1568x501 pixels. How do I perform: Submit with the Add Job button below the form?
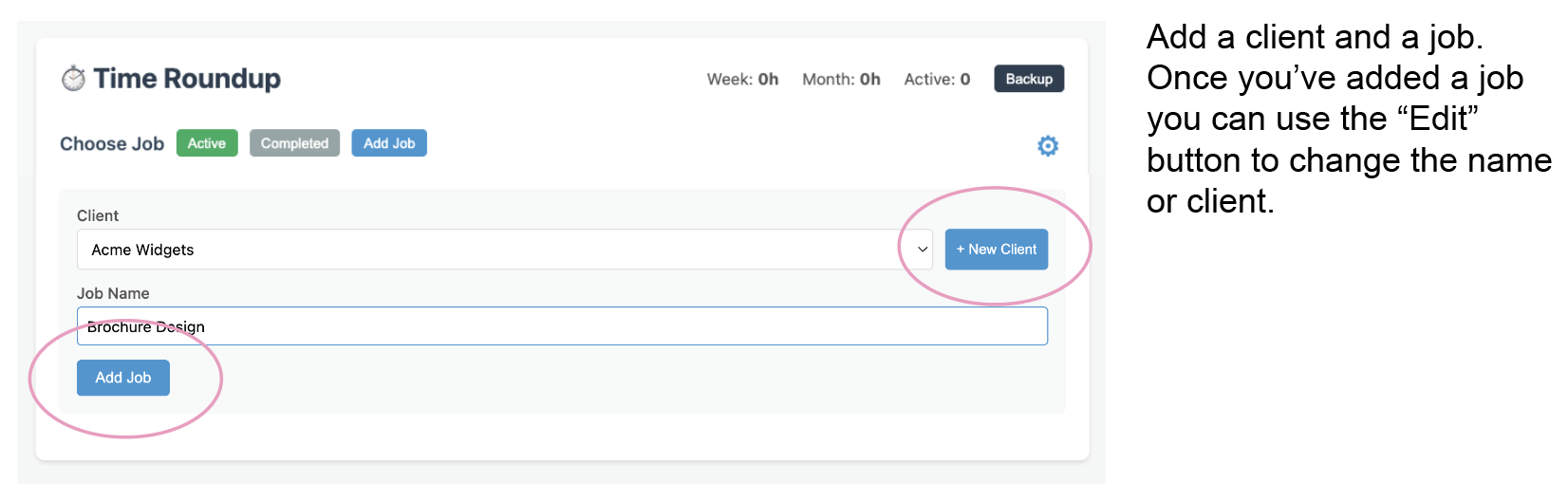point(123,378)
